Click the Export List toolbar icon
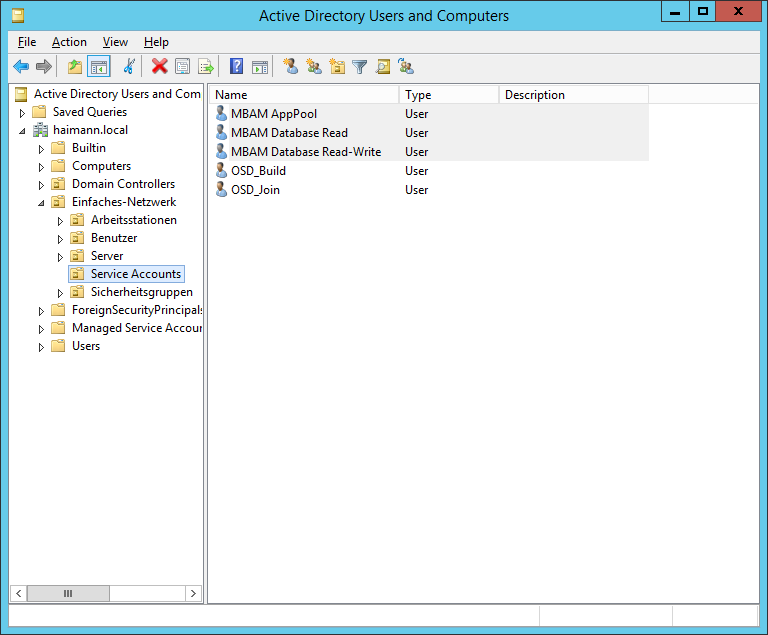This screenshot has width=768, height=635. click(x=206, y=66)
